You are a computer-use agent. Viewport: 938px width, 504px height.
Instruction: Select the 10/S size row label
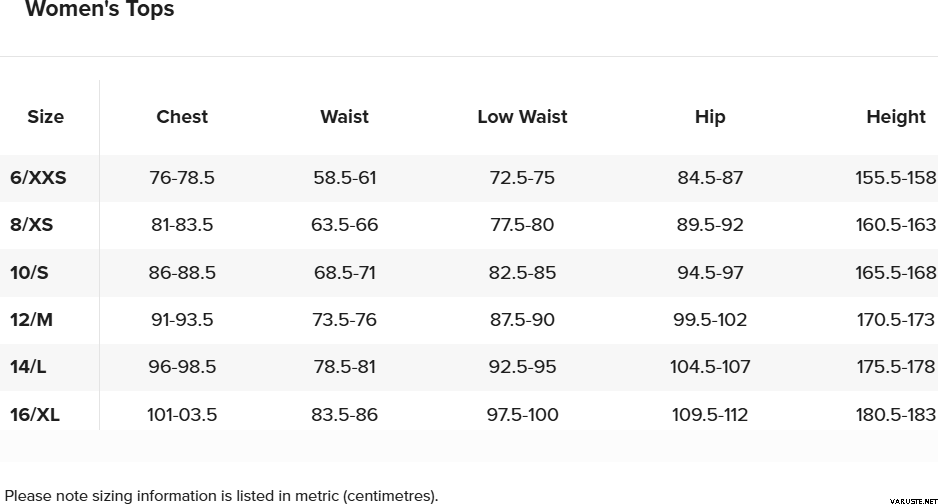[x=30, y=273]
